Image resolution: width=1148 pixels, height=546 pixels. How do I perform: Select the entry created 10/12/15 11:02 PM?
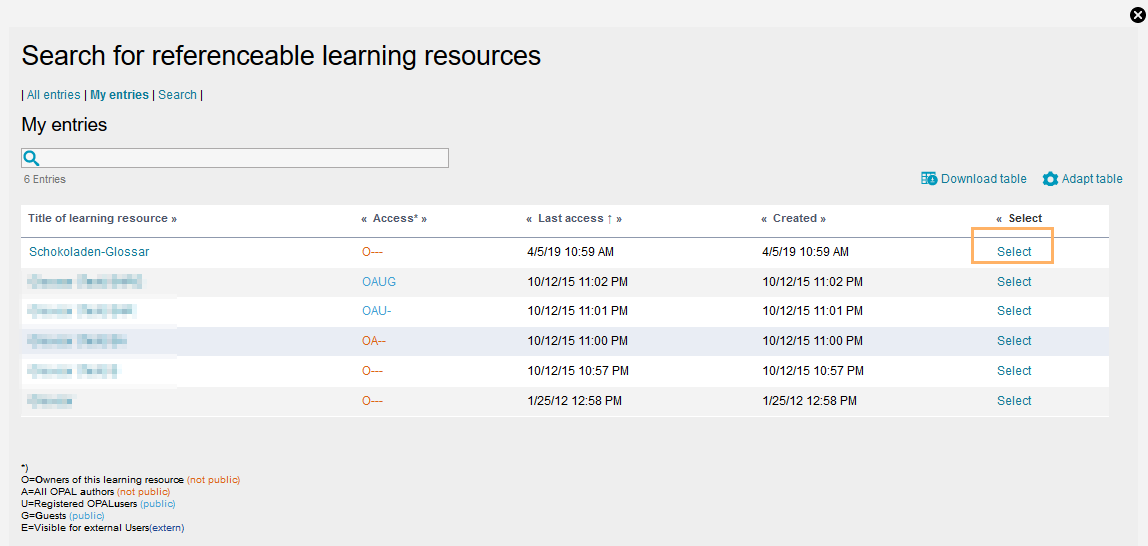[1013, 282]
